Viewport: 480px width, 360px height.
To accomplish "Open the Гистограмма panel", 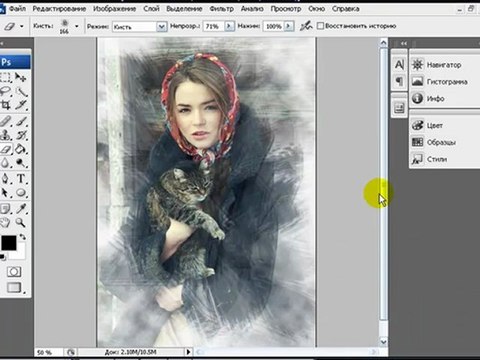I will pyautogui.click(x=444, y=82).
